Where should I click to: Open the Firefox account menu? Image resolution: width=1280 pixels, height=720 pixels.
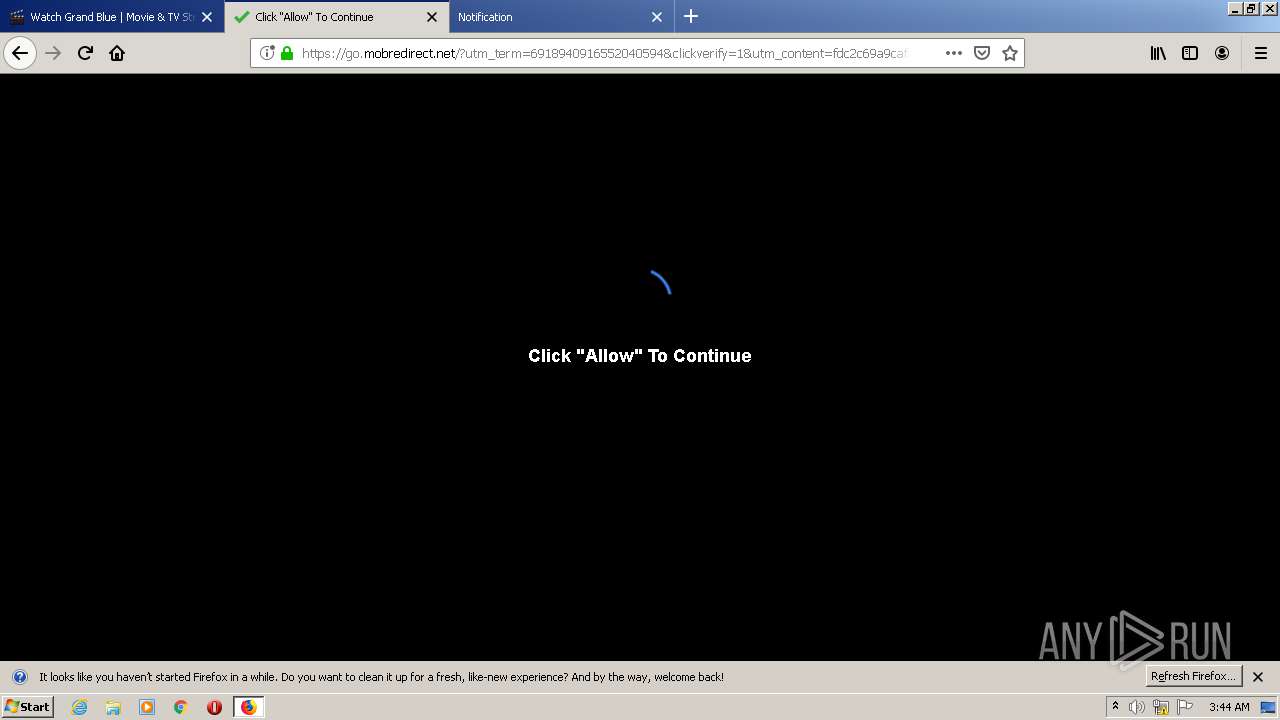click(x=1222, y=53)
